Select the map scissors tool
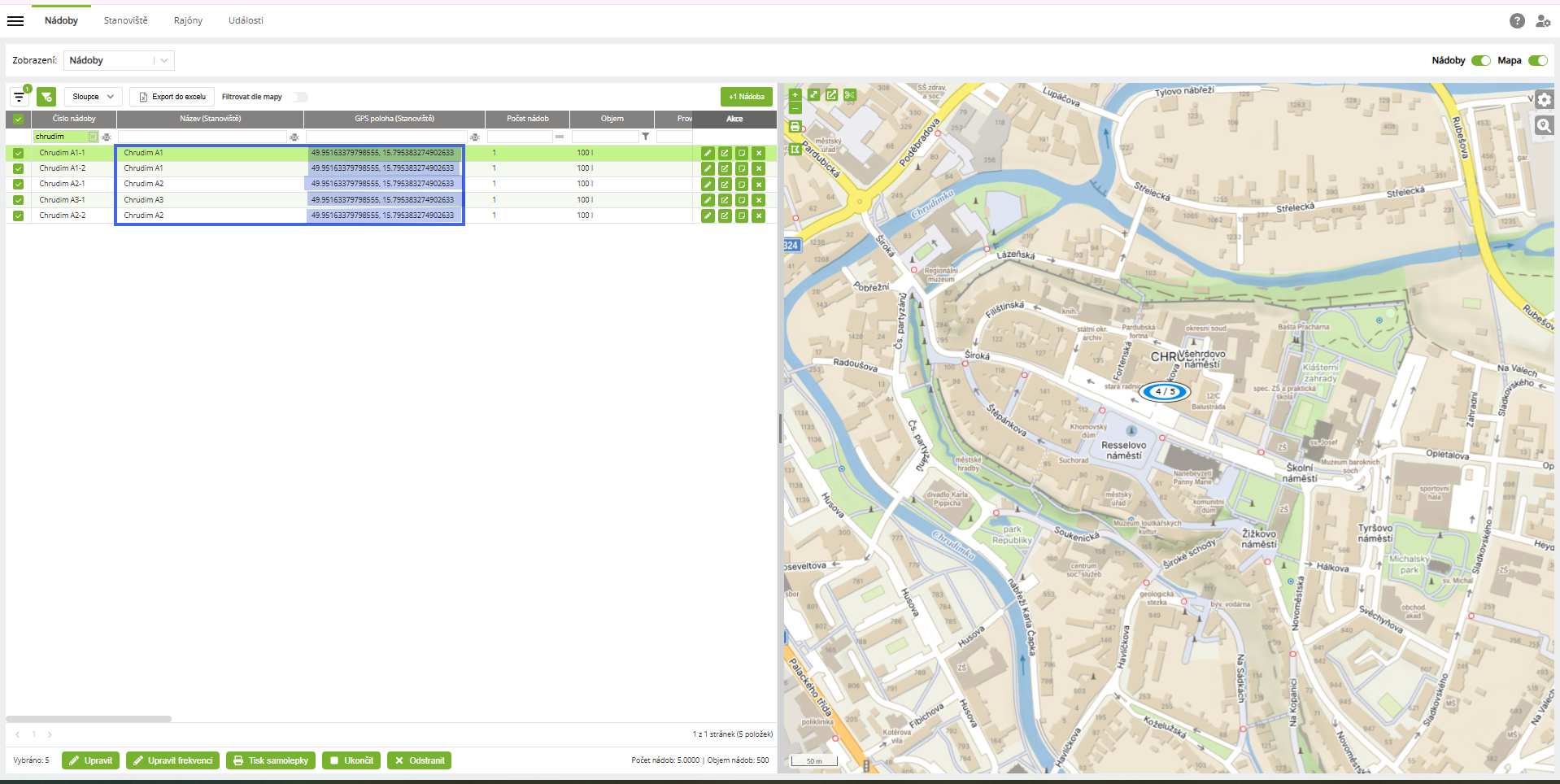Viewport: 1560px width, 784px height. coord(850,95)
